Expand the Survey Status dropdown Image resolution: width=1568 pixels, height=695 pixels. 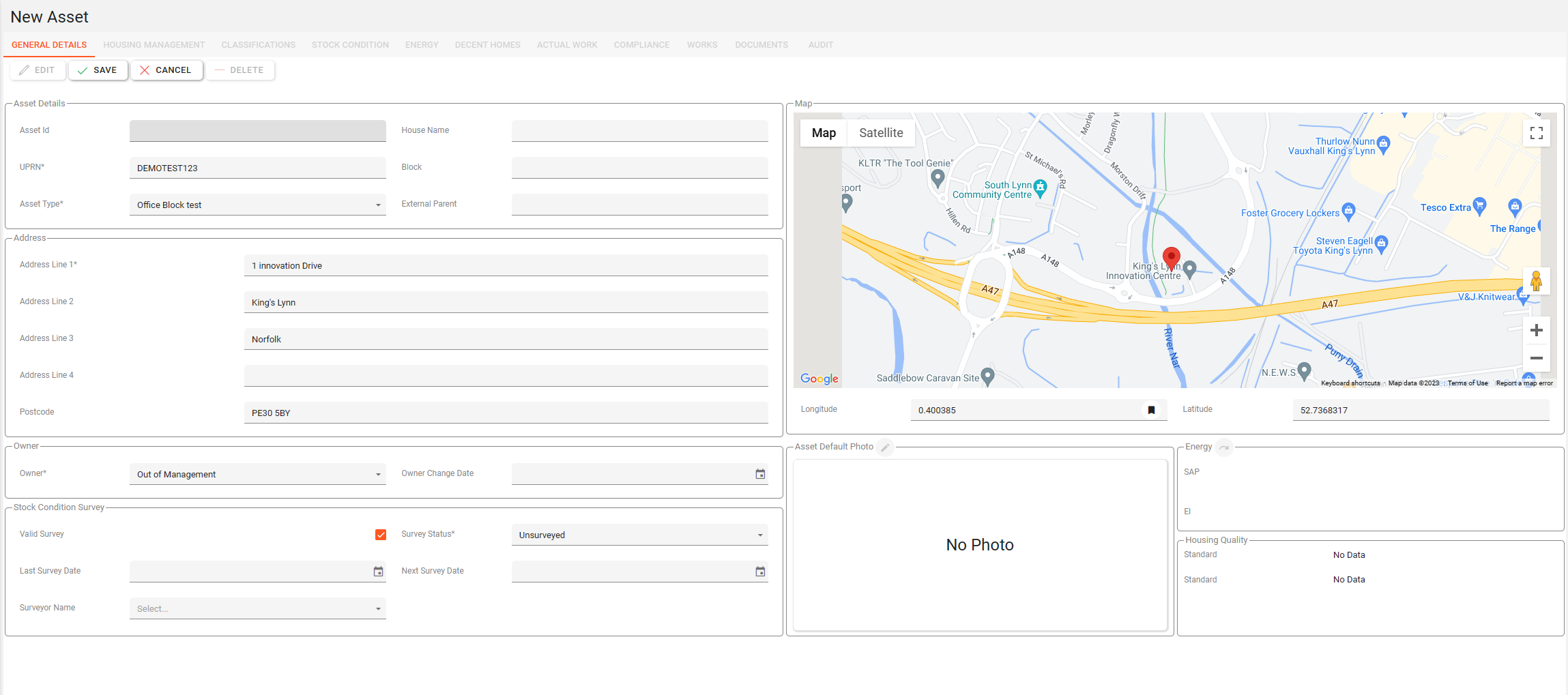point(760,535)
